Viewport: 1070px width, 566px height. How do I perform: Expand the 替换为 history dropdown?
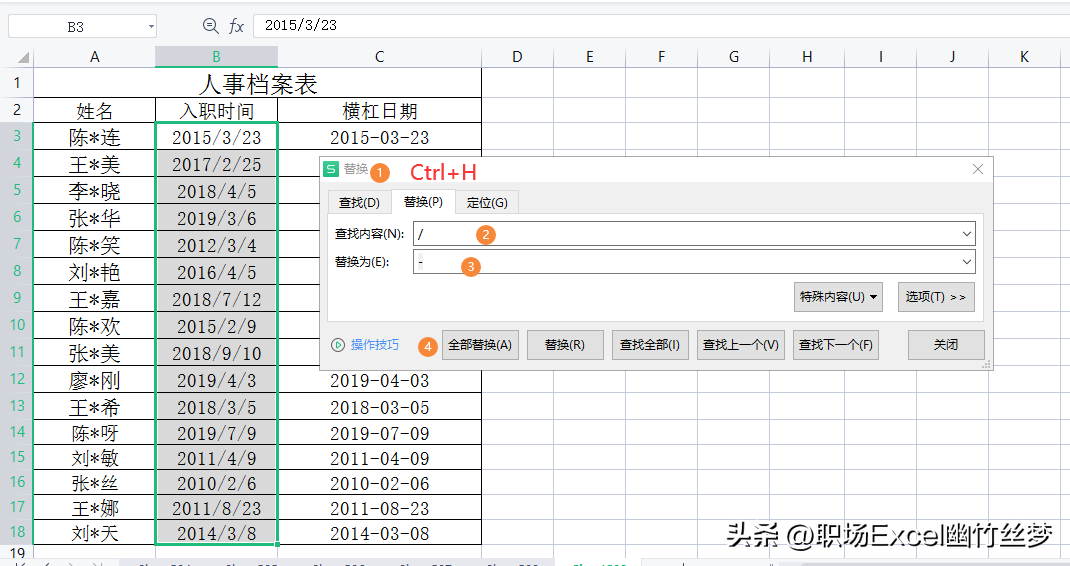pos(967,261)
